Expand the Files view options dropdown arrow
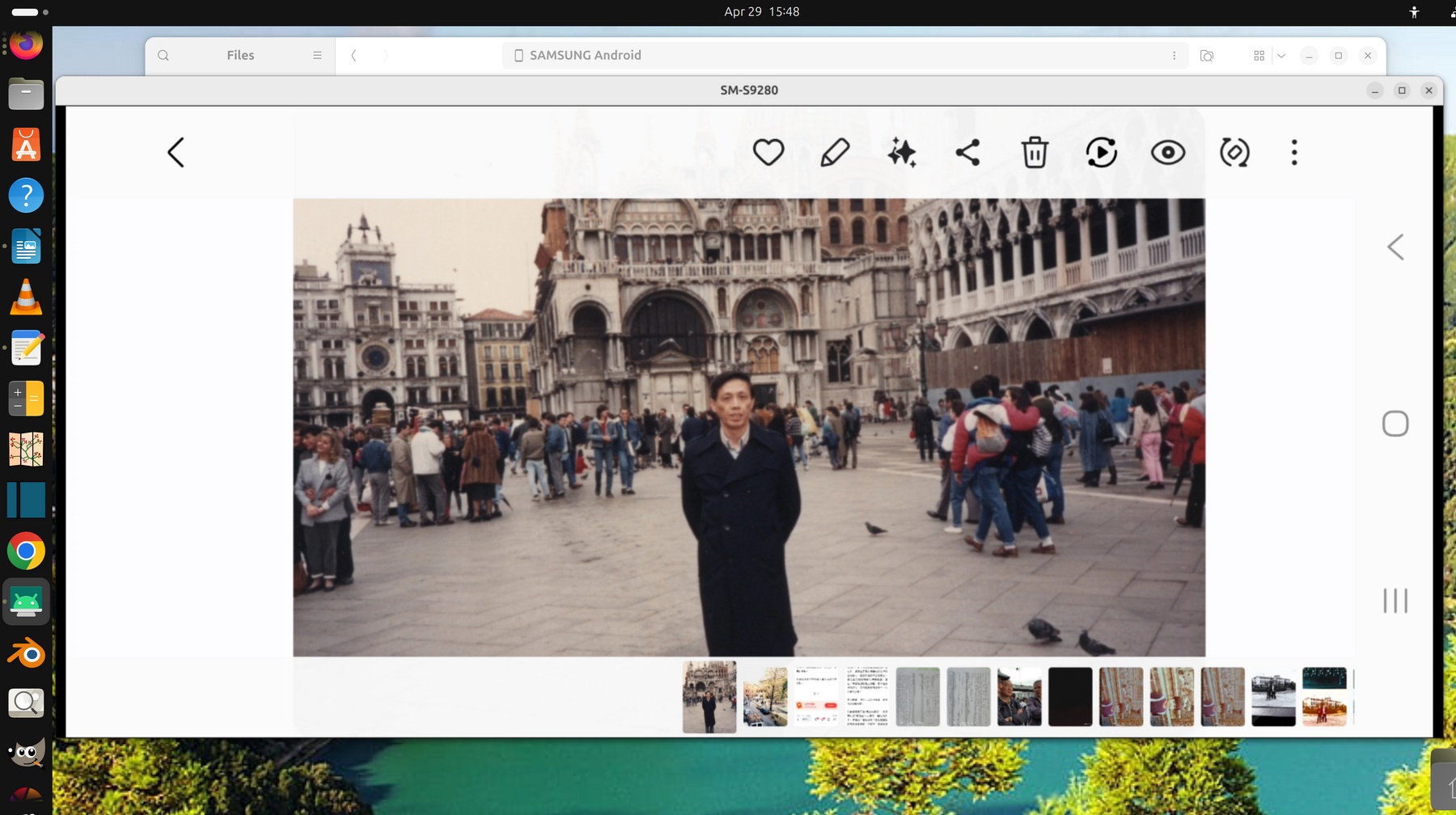The width and height of the screenshot is (1456, 815). (1281, 56)
